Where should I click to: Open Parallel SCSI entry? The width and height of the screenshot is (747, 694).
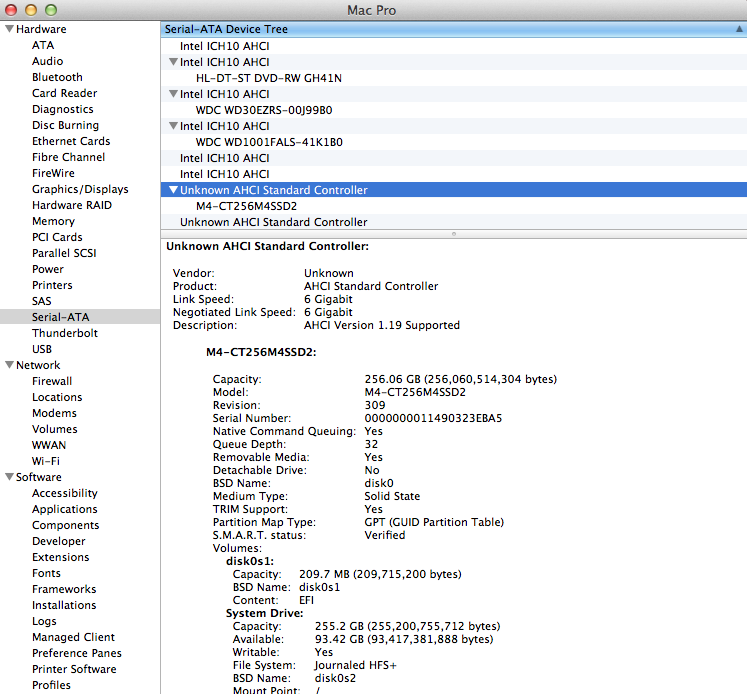pos(64,253)
